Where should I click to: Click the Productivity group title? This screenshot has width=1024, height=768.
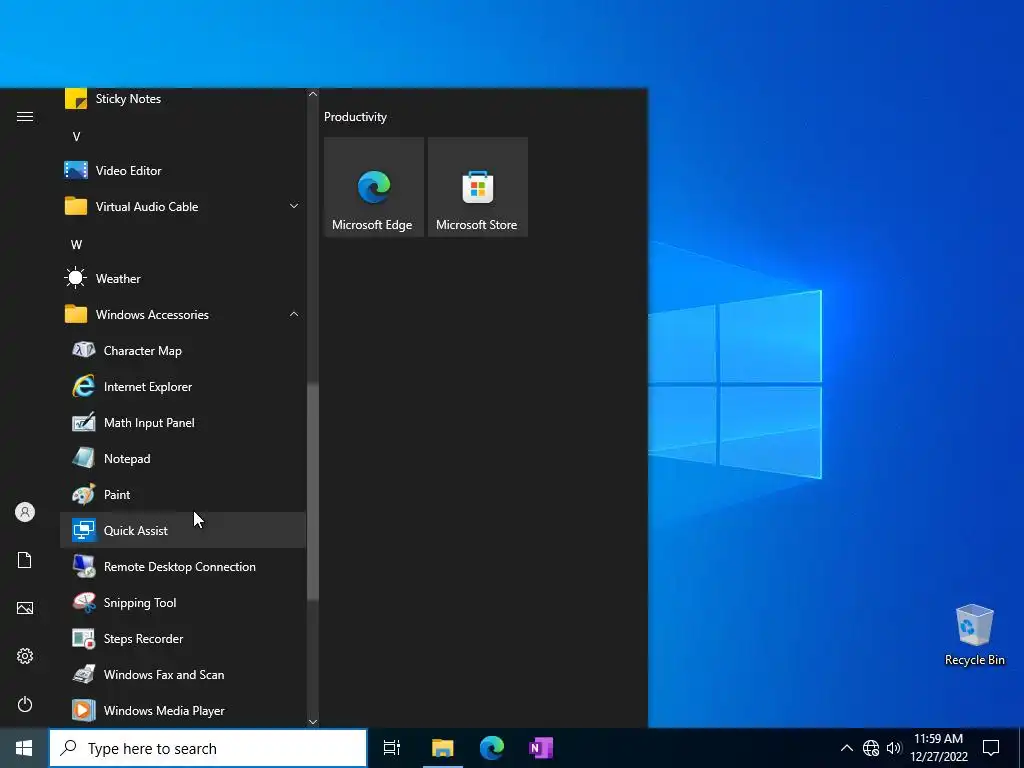pos(355,117)
